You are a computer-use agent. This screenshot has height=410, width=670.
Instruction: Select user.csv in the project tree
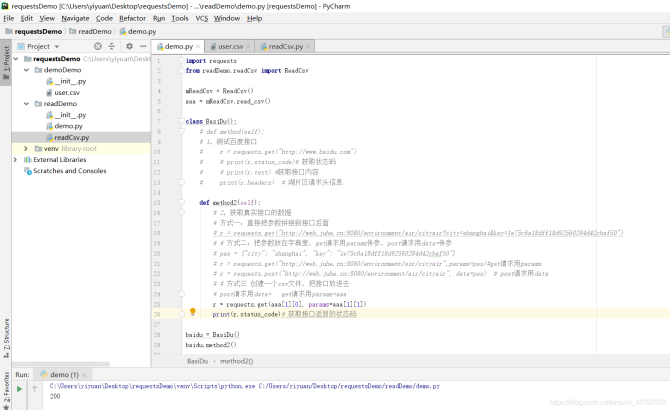(65, 92)
